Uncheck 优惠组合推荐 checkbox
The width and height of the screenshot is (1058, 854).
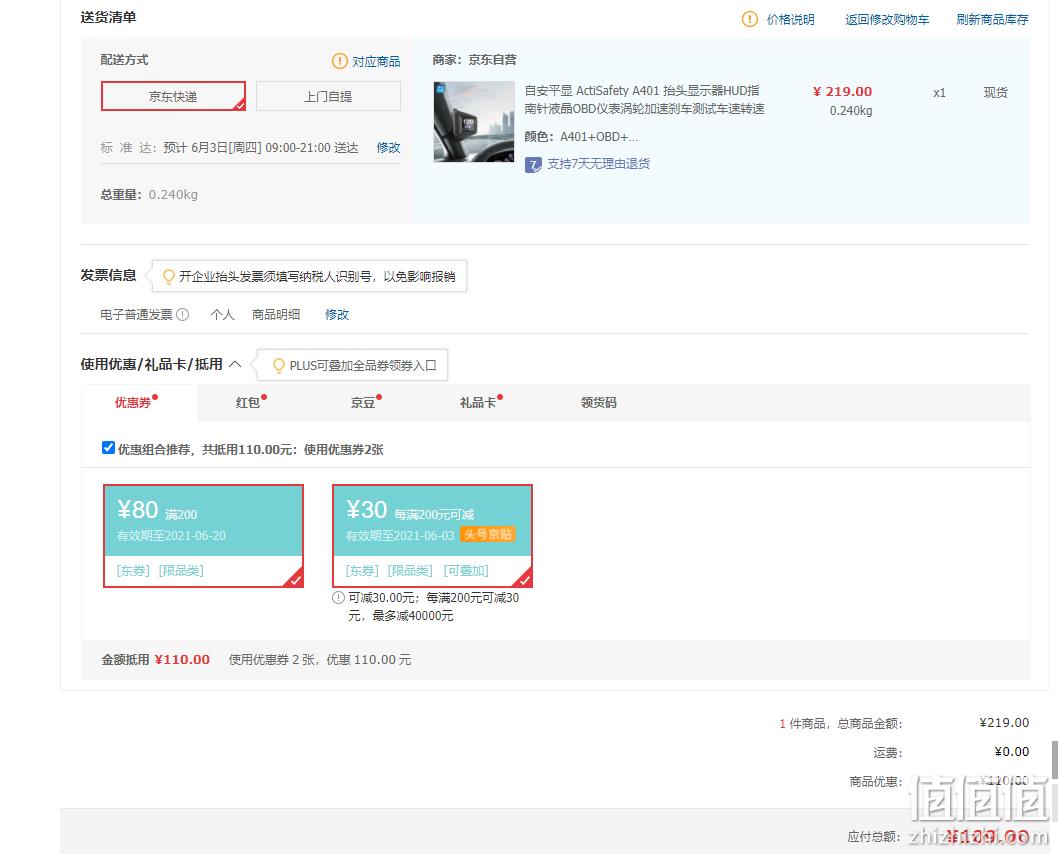pyautogui.click(x=108, y=448)
